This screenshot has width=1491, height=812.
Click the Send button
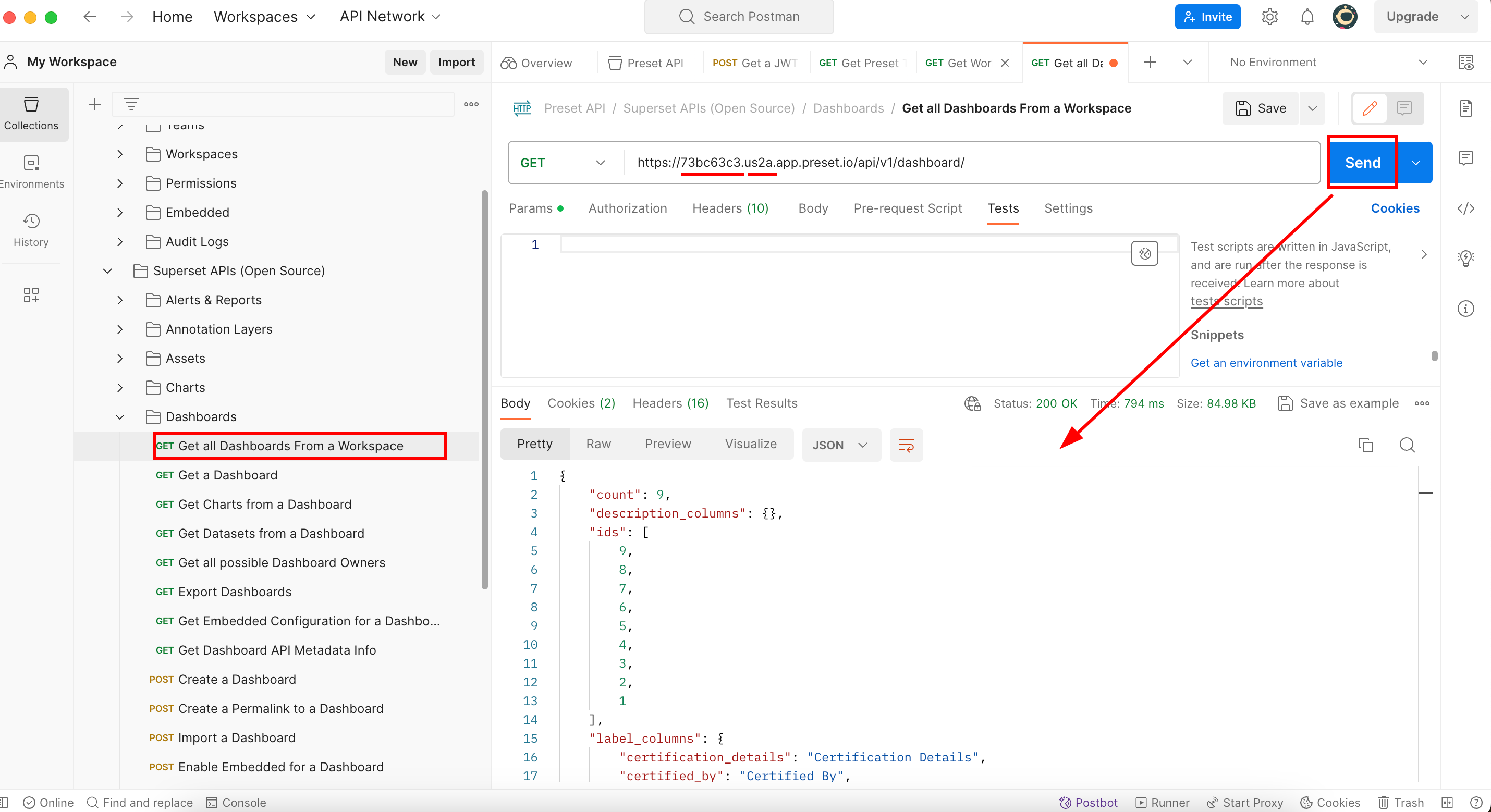(x=1362, y=163)
